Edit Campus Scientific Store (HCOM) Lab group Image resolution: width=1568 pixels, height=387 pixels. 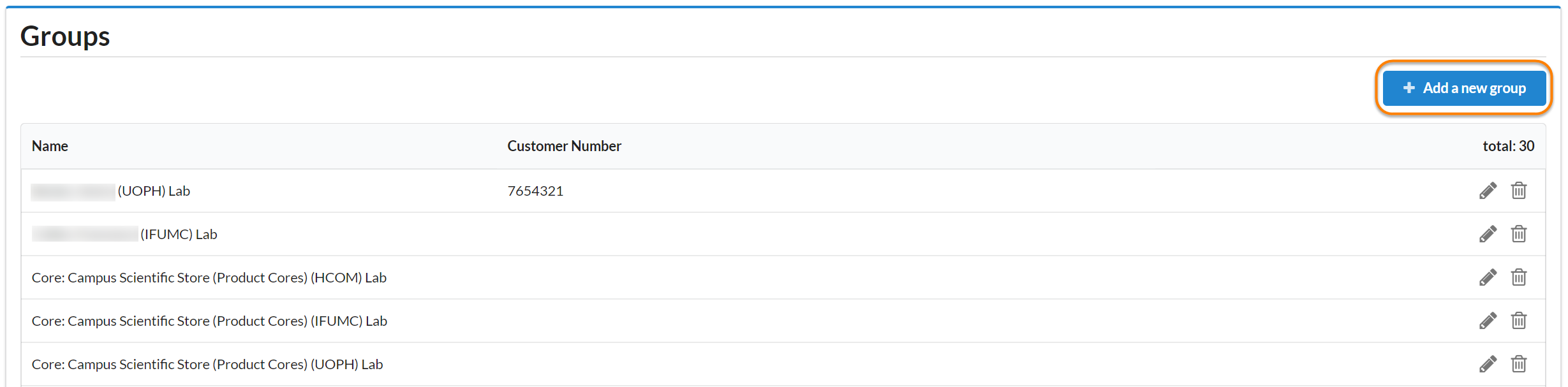(1488, 277)
